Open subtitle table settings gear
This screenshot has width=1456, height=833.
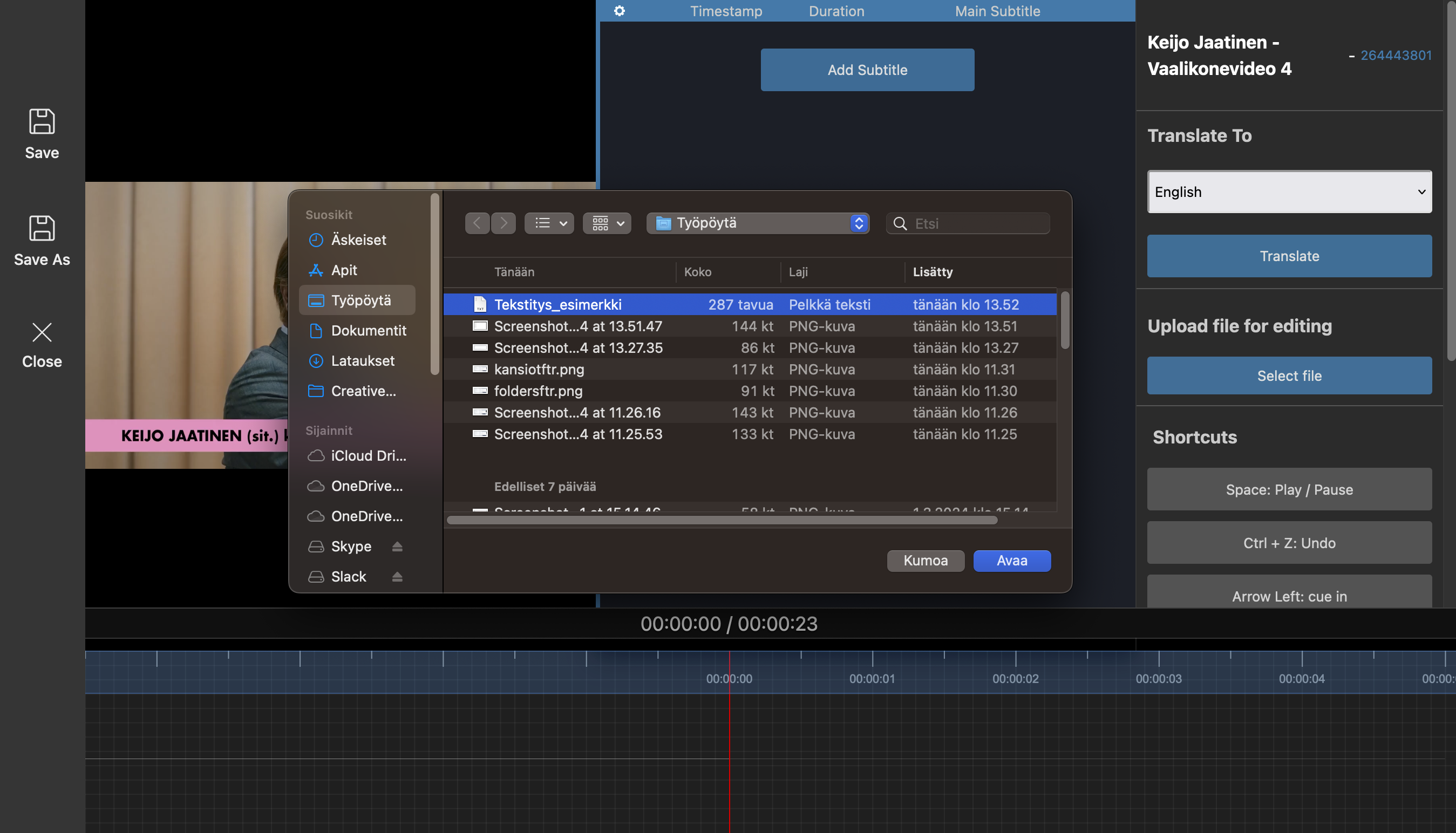620,11
